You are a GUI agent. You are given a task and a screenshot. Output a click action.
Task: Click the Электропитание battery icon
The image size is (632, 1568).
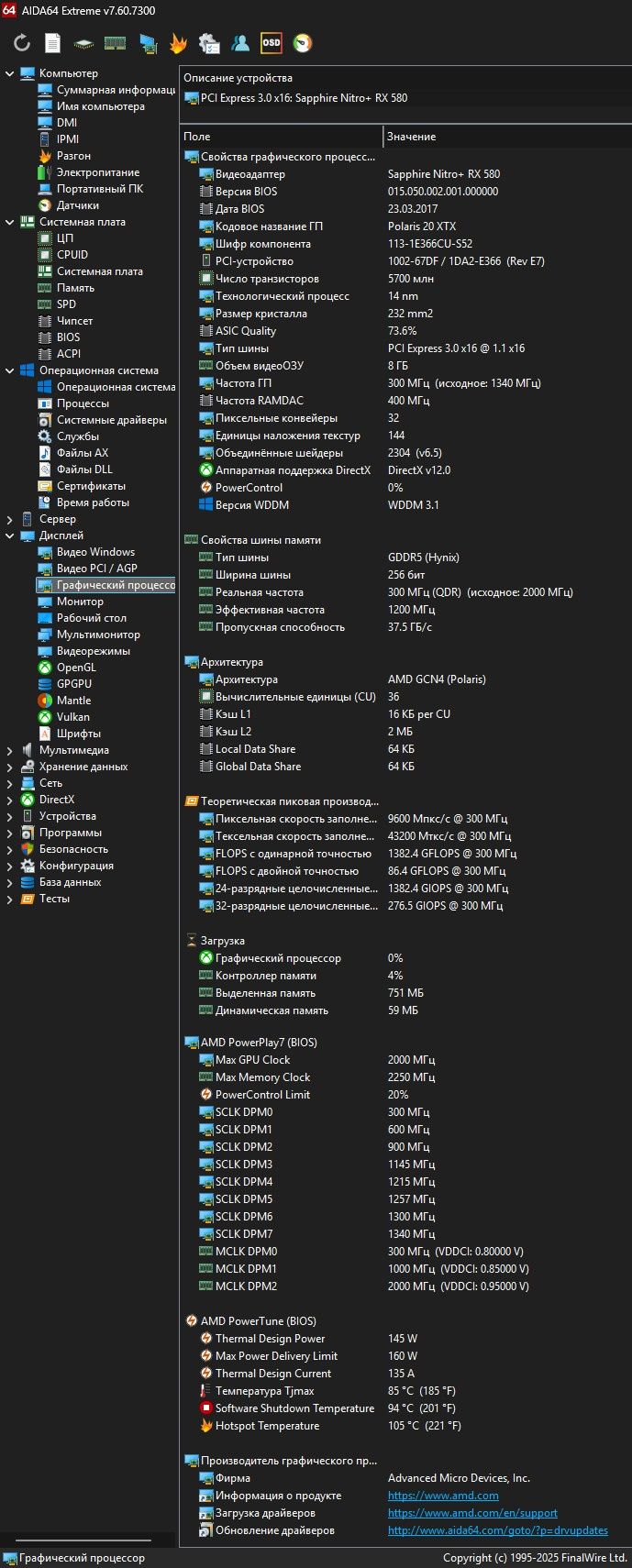pos(45,172)
